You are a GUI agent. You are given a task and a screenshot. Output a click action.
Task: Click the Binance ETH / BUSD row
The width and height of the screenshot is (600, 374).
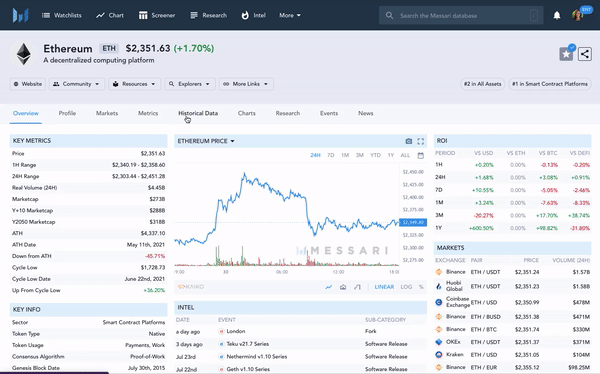(512, 317)
